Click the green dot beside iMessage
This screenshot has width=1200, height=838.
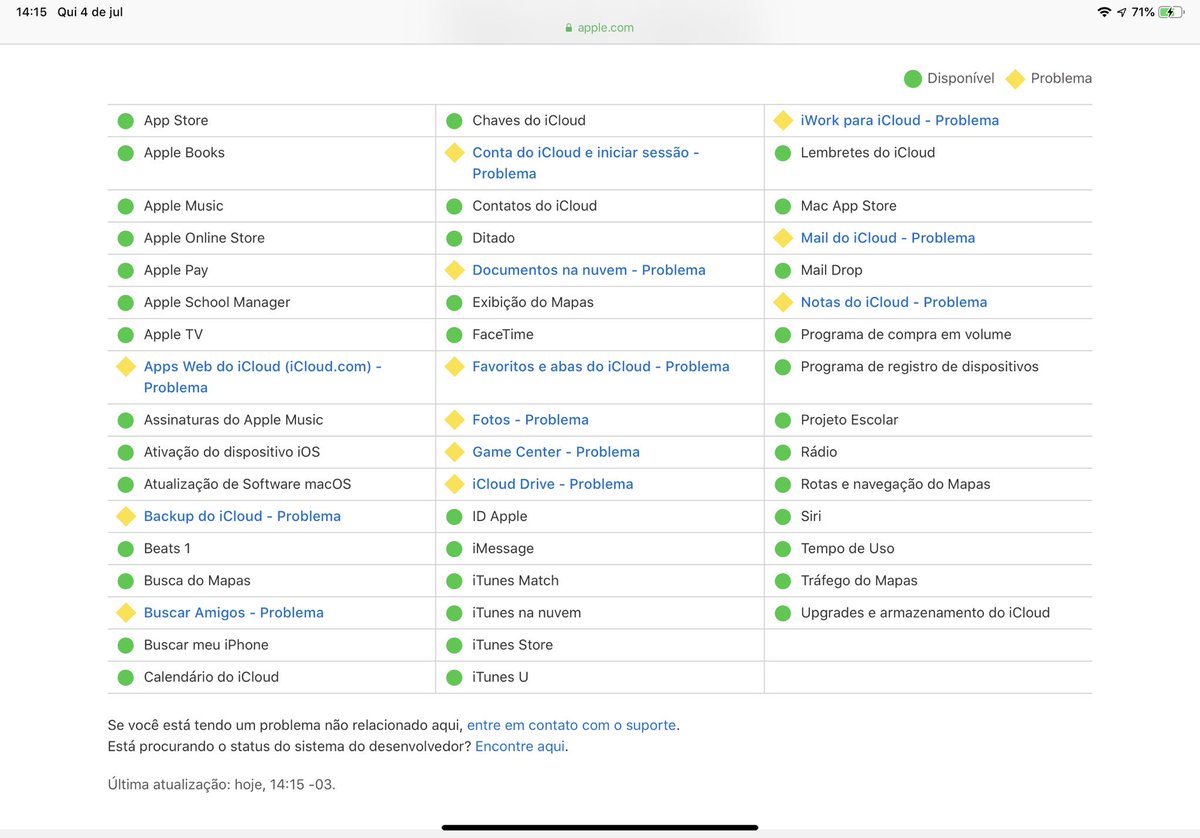click(x=454, y=549)
